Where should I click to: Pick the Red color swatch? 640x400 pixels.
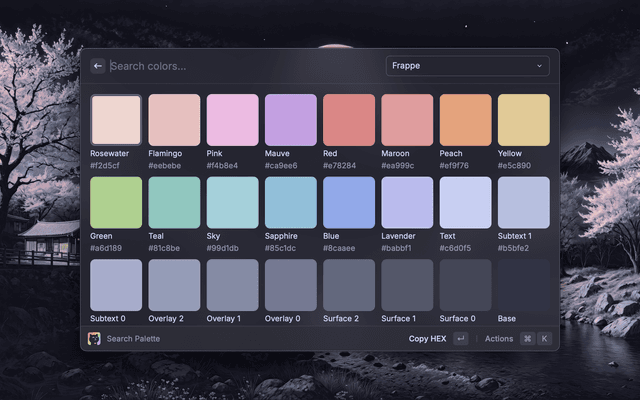349,120
